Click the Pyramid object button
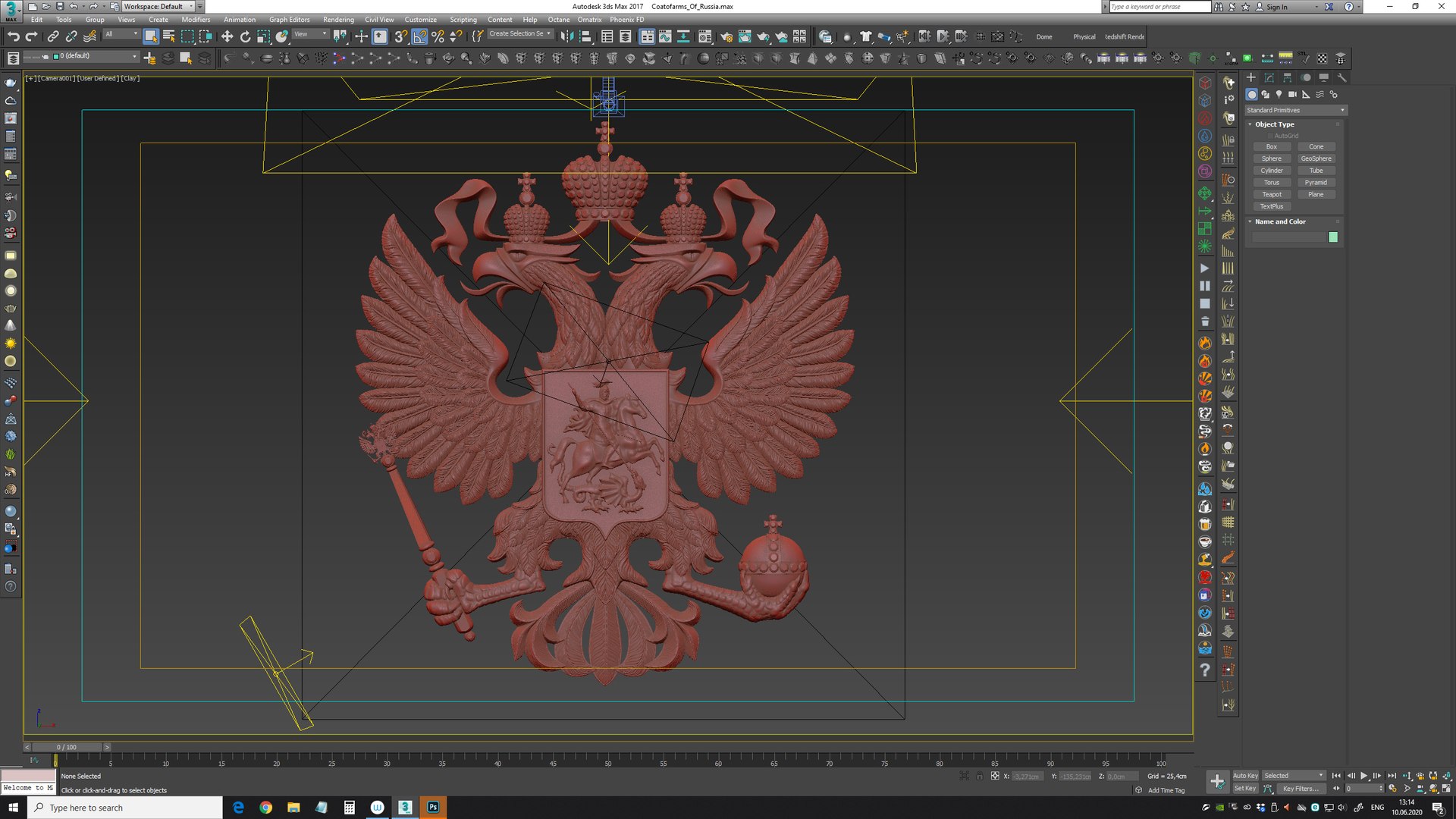1456x819 pixels. (x=1316, y=183)
